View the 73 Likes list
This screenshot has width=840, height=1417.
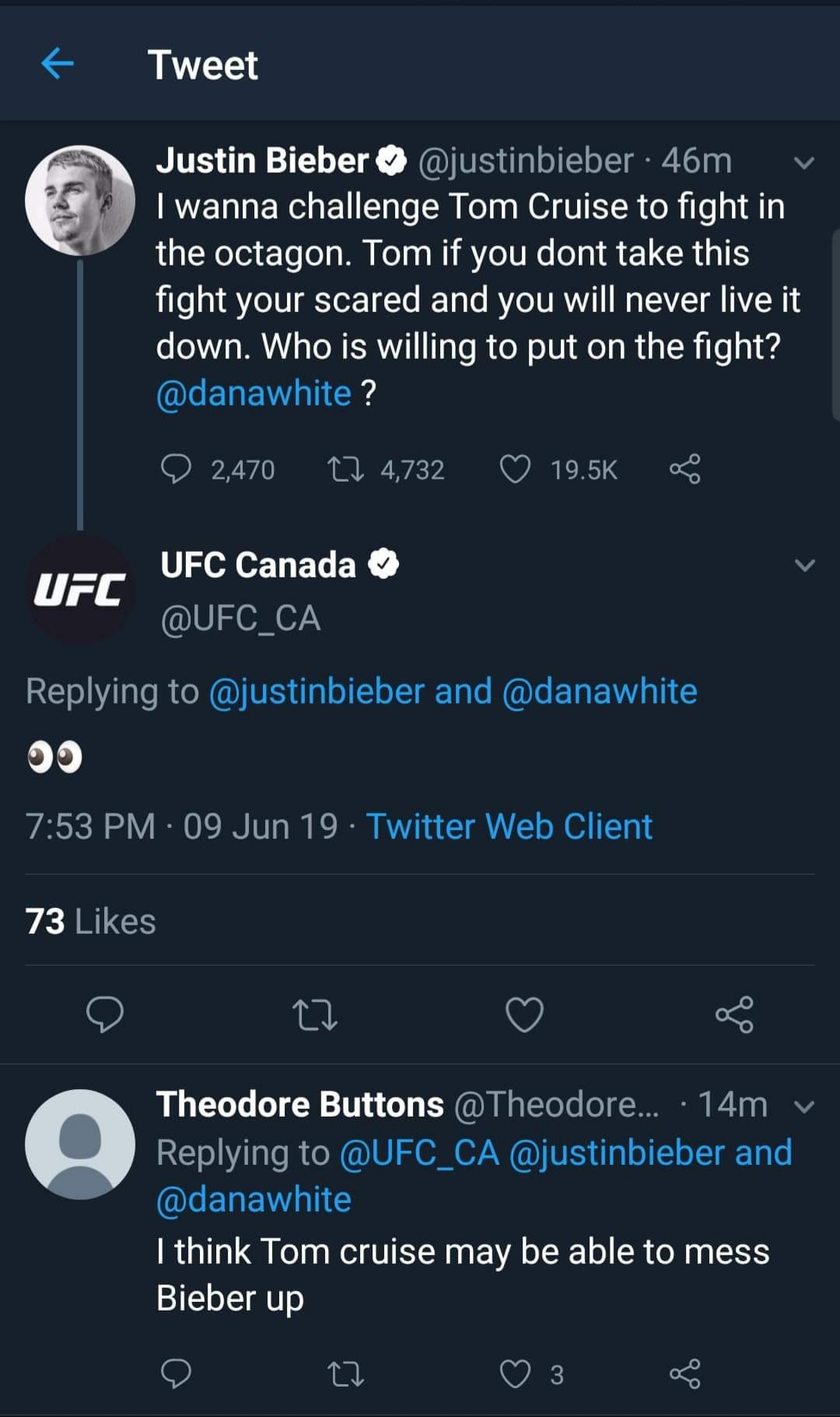pyautogui.click(x=90, y=921)
